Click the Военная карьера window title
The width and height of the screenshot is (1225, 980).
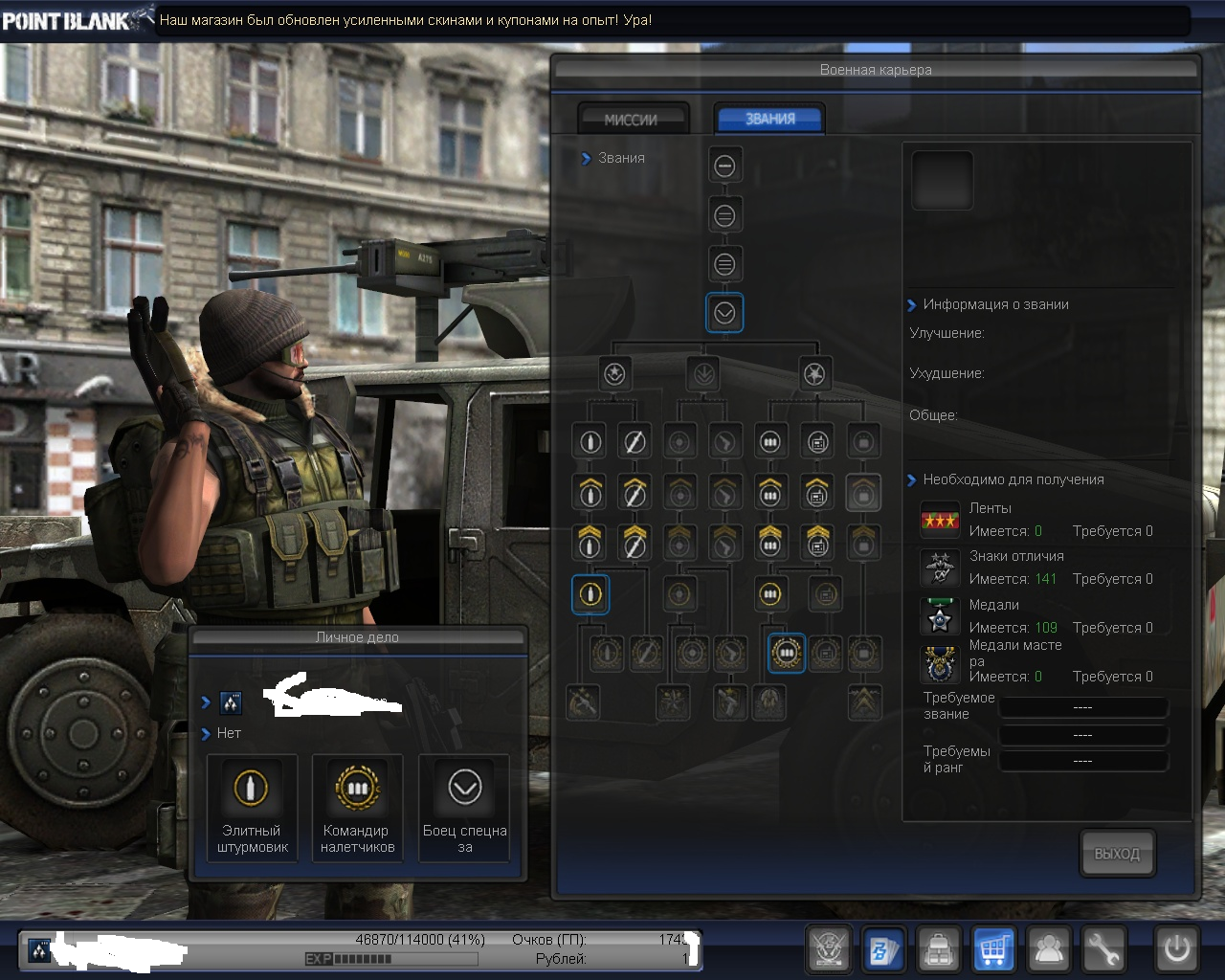pos(876,70)
